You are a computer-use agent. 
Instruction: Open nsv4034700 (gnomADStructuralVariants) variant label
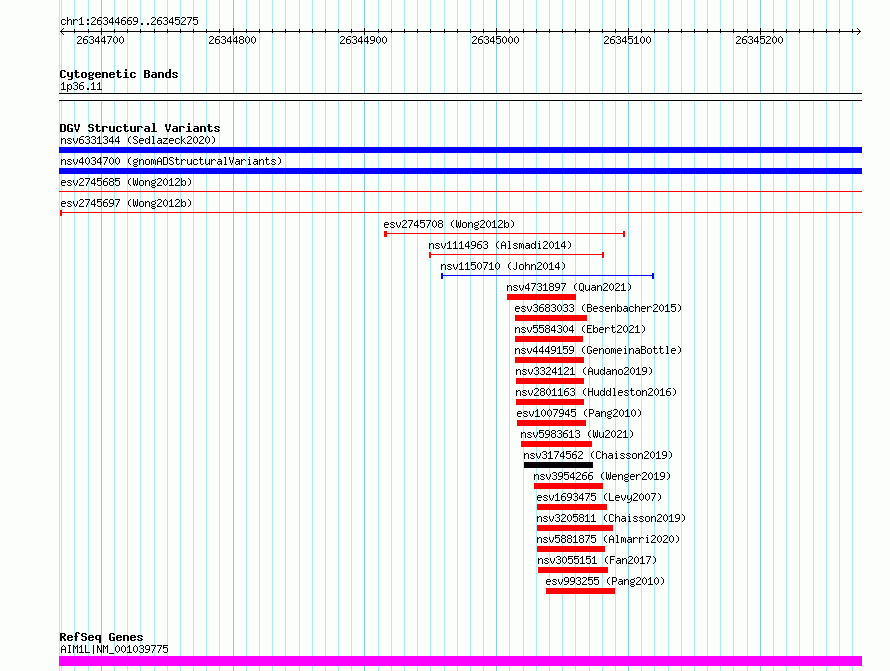171,161
